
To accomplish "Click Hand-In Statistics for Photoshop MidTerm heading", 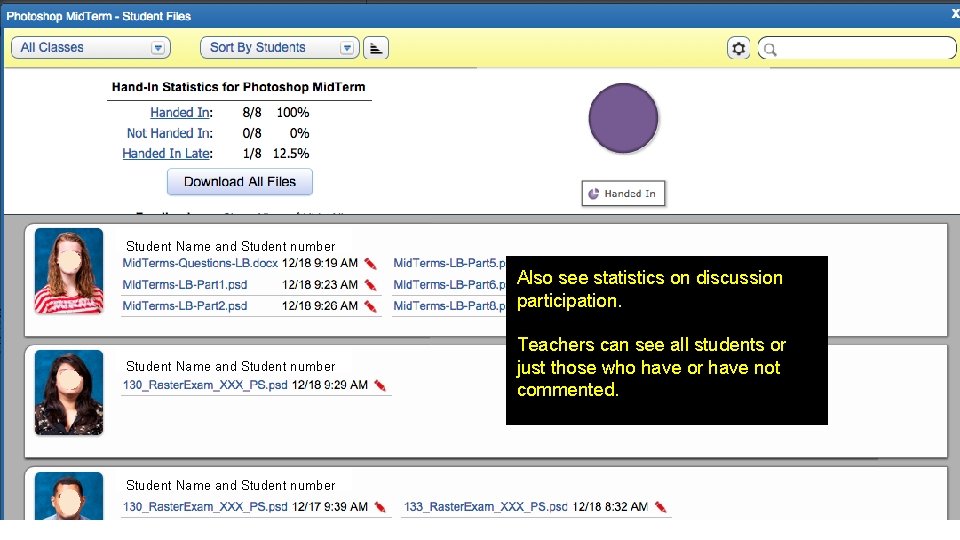I will point(239,87).
